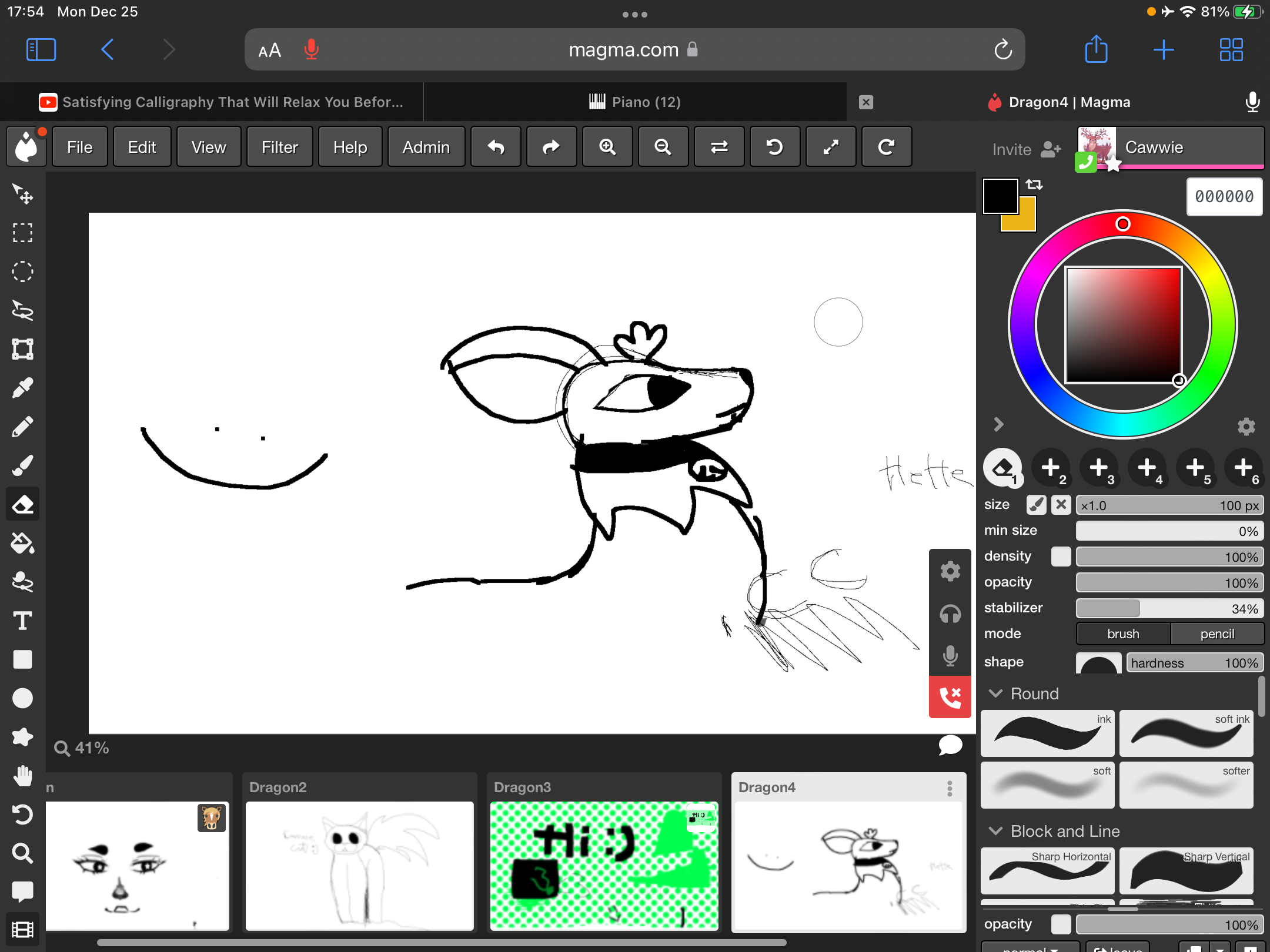The image size is (1270, 952).
Task: Toggle the X button beside size
Action: (1061, 505)
